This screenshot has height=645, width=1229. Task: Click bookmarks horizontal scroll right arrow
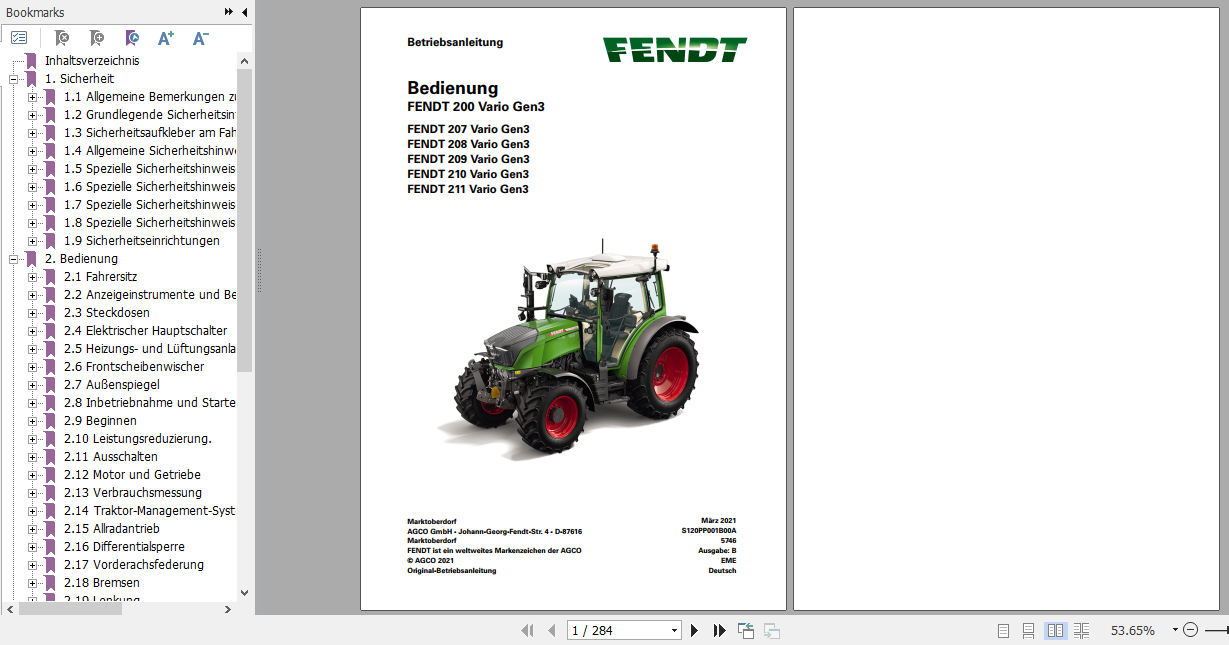click(x=227, y=609)
